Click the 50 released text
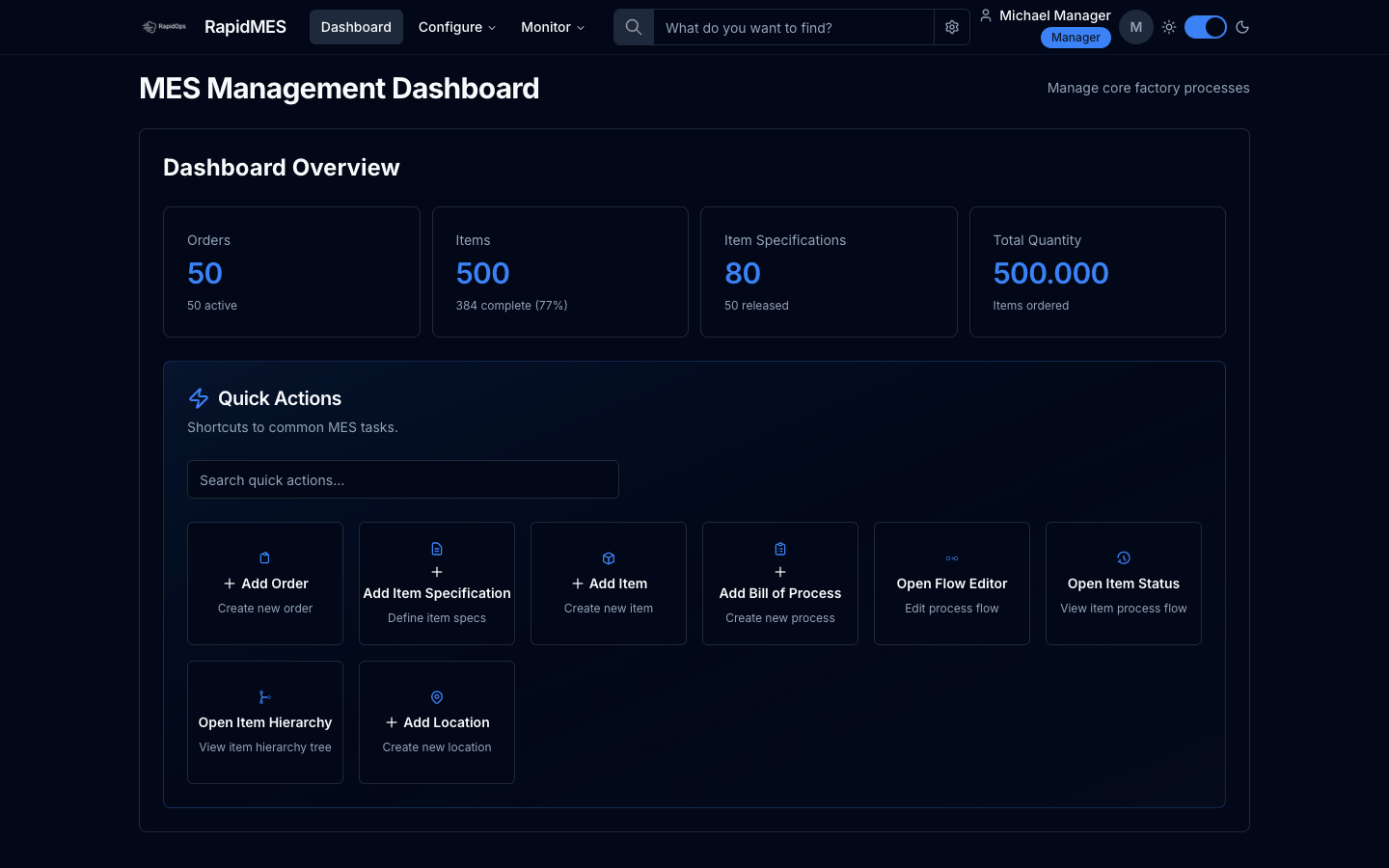 pos(756,306)
